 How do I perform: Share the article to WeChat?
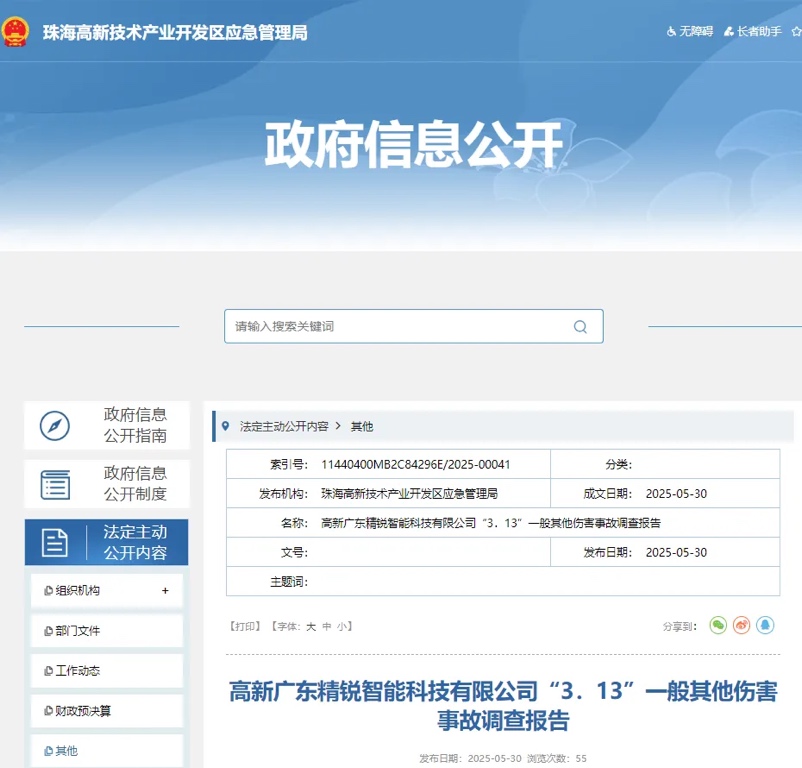[x=718, y=625]
